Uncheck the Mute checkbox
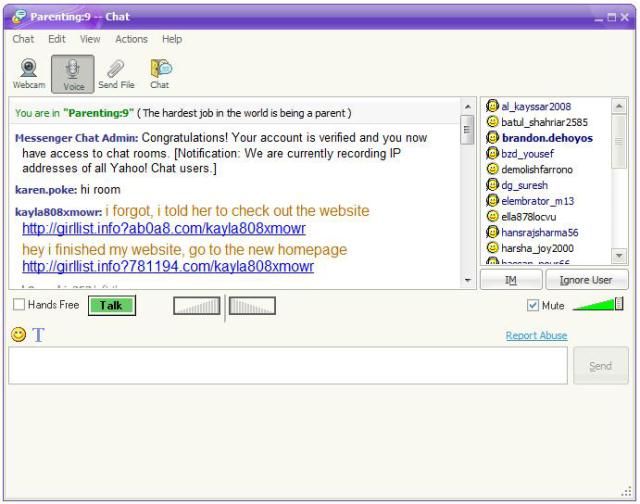 533,305
